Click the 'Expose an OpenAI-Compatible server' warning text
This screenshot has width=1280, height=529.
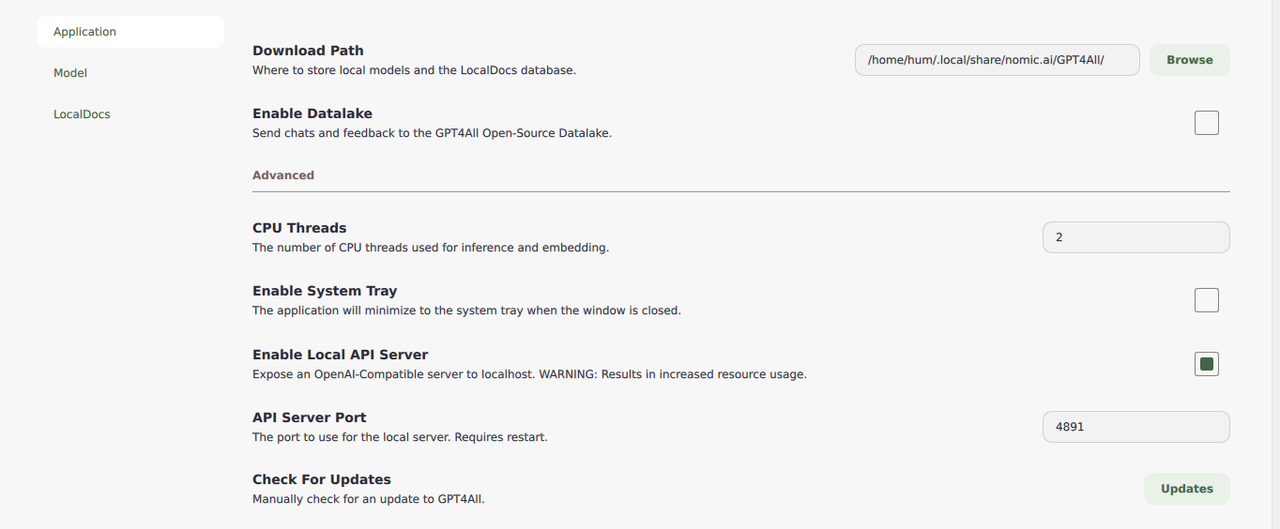tap(529, 374)
